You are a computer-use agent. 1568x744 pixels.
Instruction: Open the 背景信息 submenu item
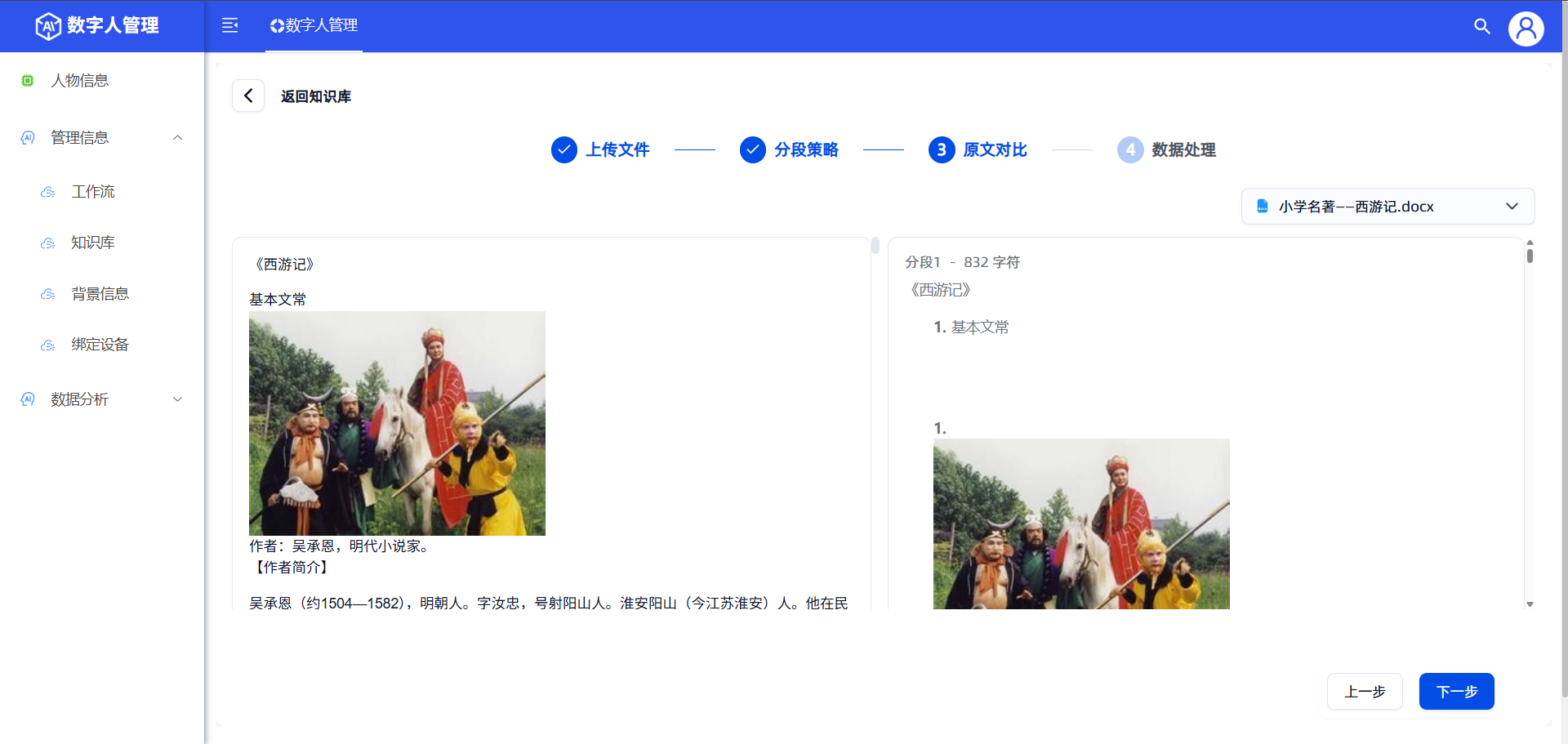(102, 294)
